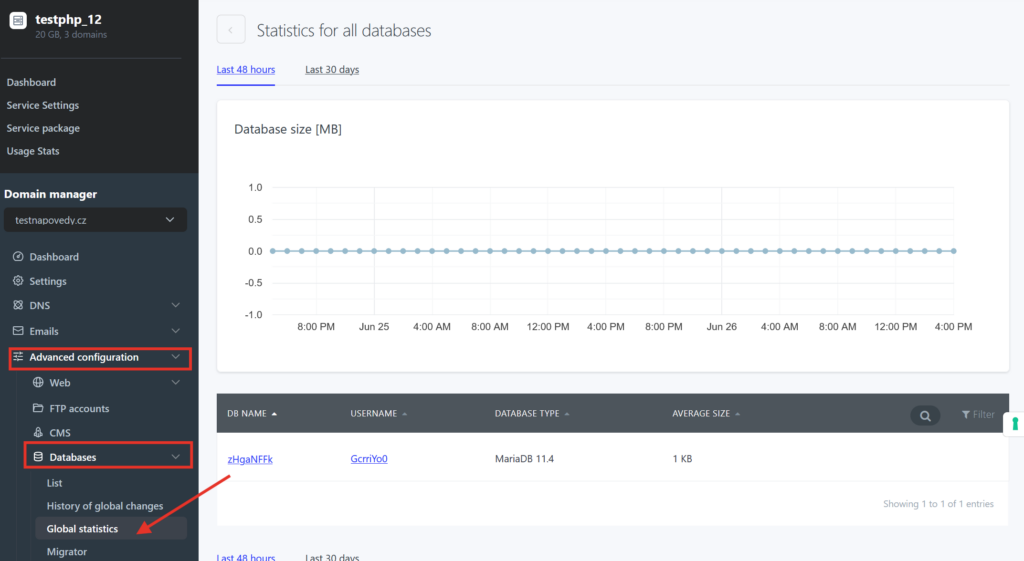
Task: Open Dashboard in the top service menu
Action: (x=31, y=82)
